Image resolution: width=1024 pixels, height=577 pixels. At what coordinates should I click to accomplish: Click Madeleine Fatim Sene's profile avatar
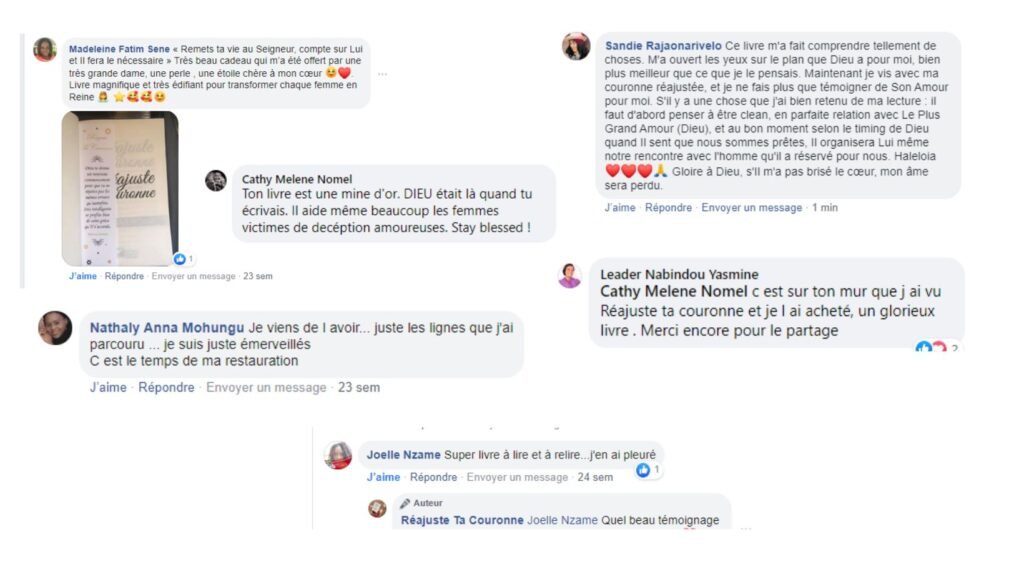coord(45,50)
